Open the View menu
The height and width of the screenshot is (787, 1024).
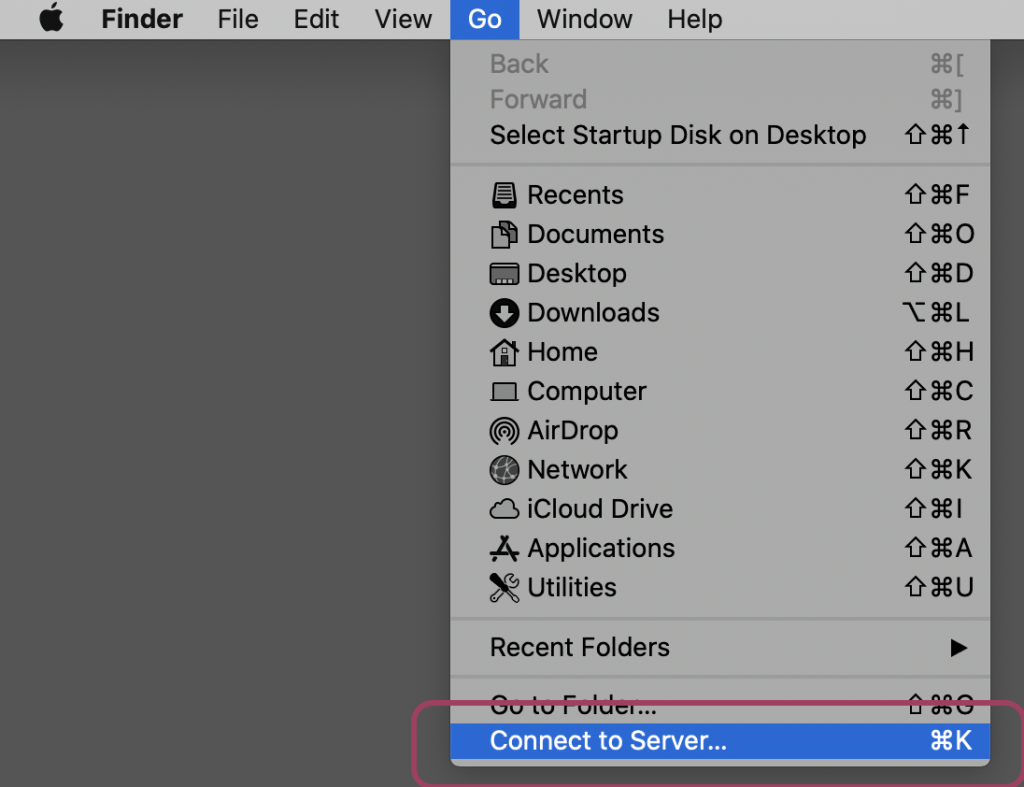[x=403, y=19]
